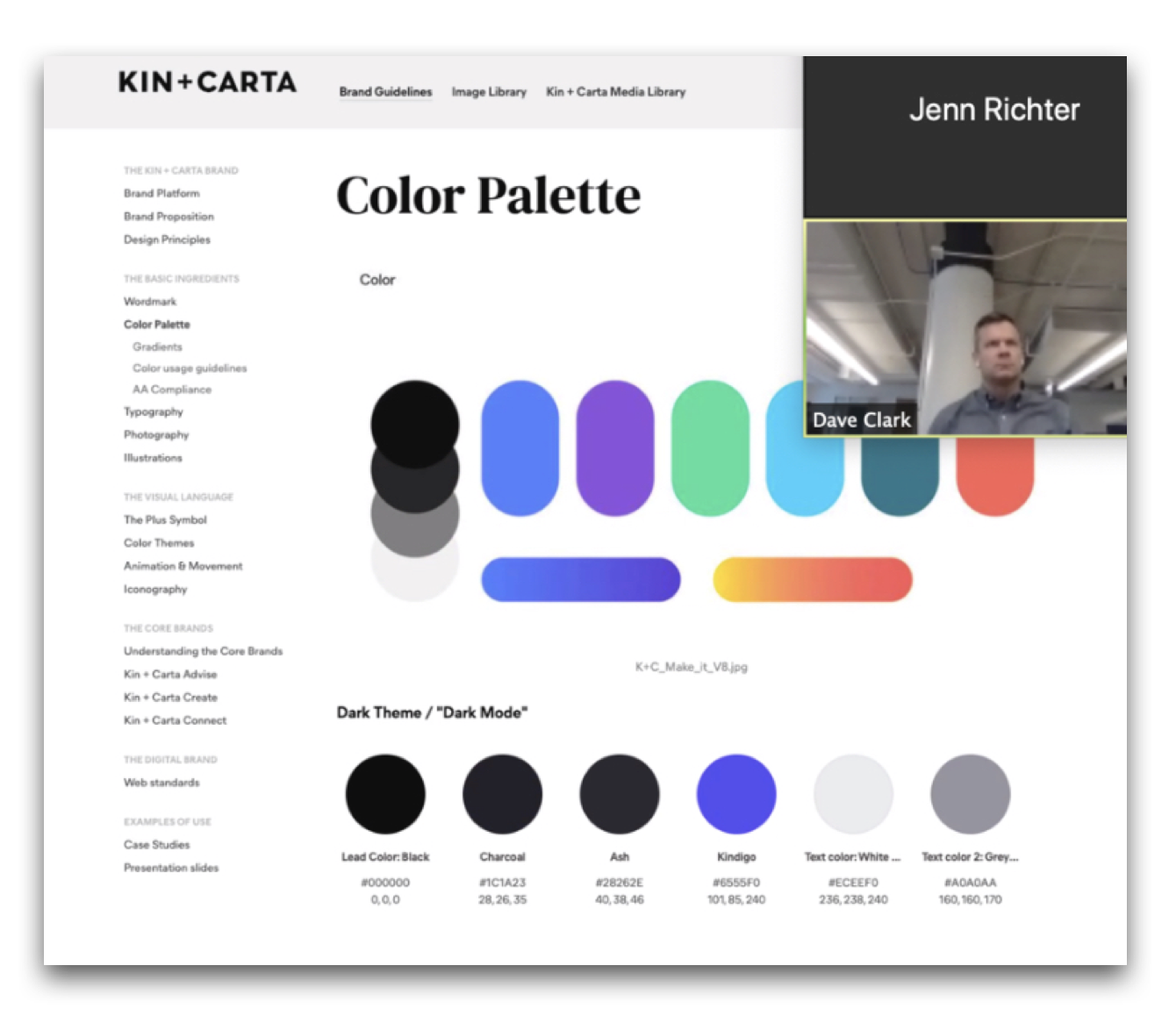
Task: Open Wordmark in sidebar
Action: click(x=150, y=302)
